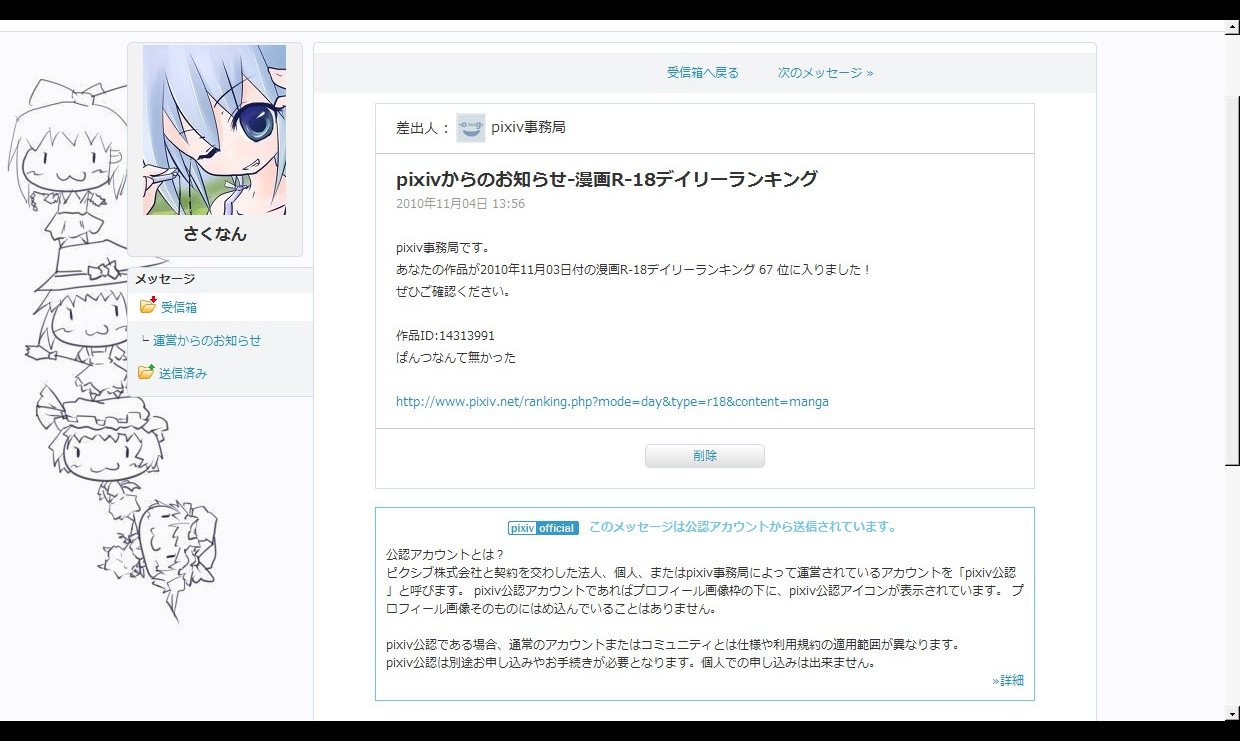Open the 受信箱 inbox folder icon
The width and height of the screenshot is (1240, 741).
coord(148,306)
